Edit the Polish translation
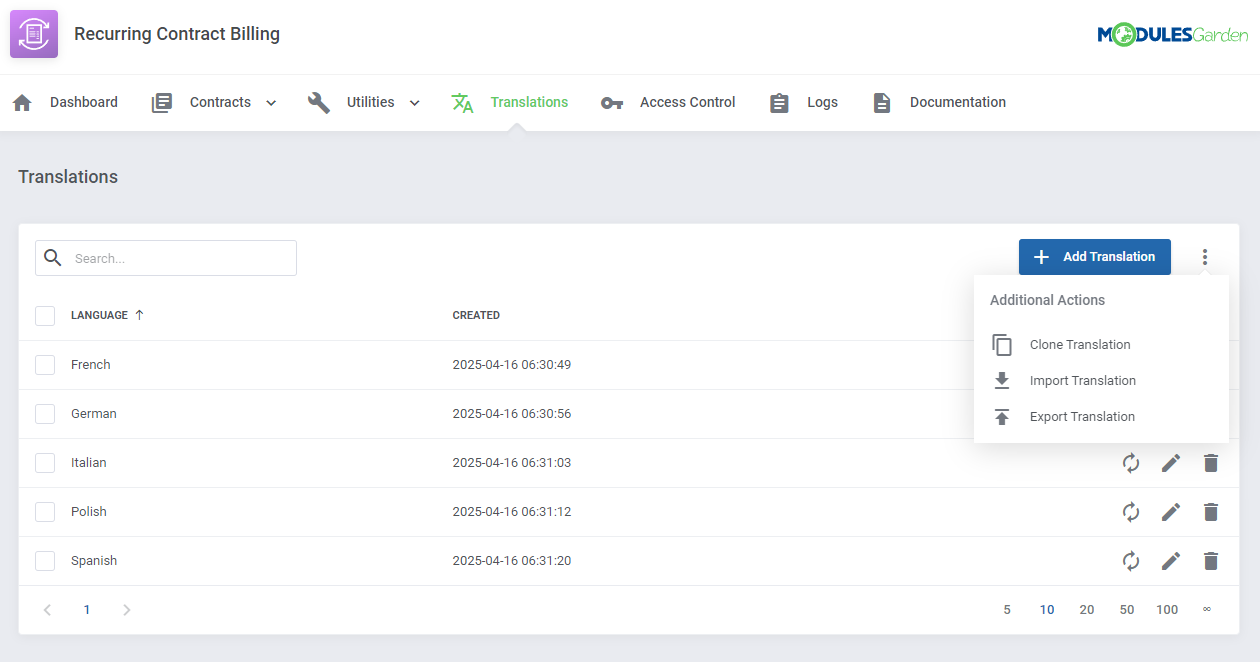 click(x=1171, y=512)
